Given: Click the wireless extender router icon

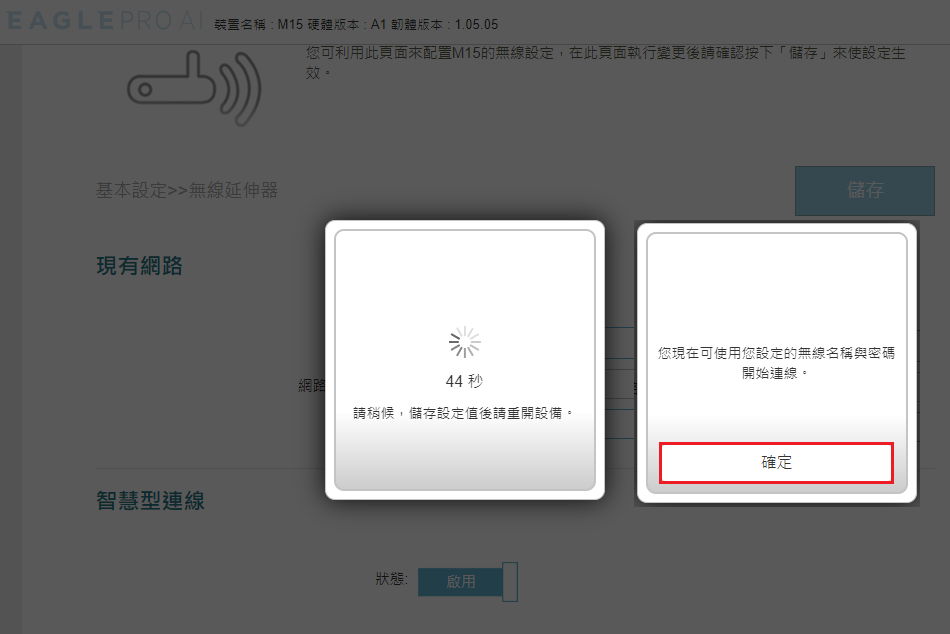Looking at the screenshot, I should click(194, 88).
